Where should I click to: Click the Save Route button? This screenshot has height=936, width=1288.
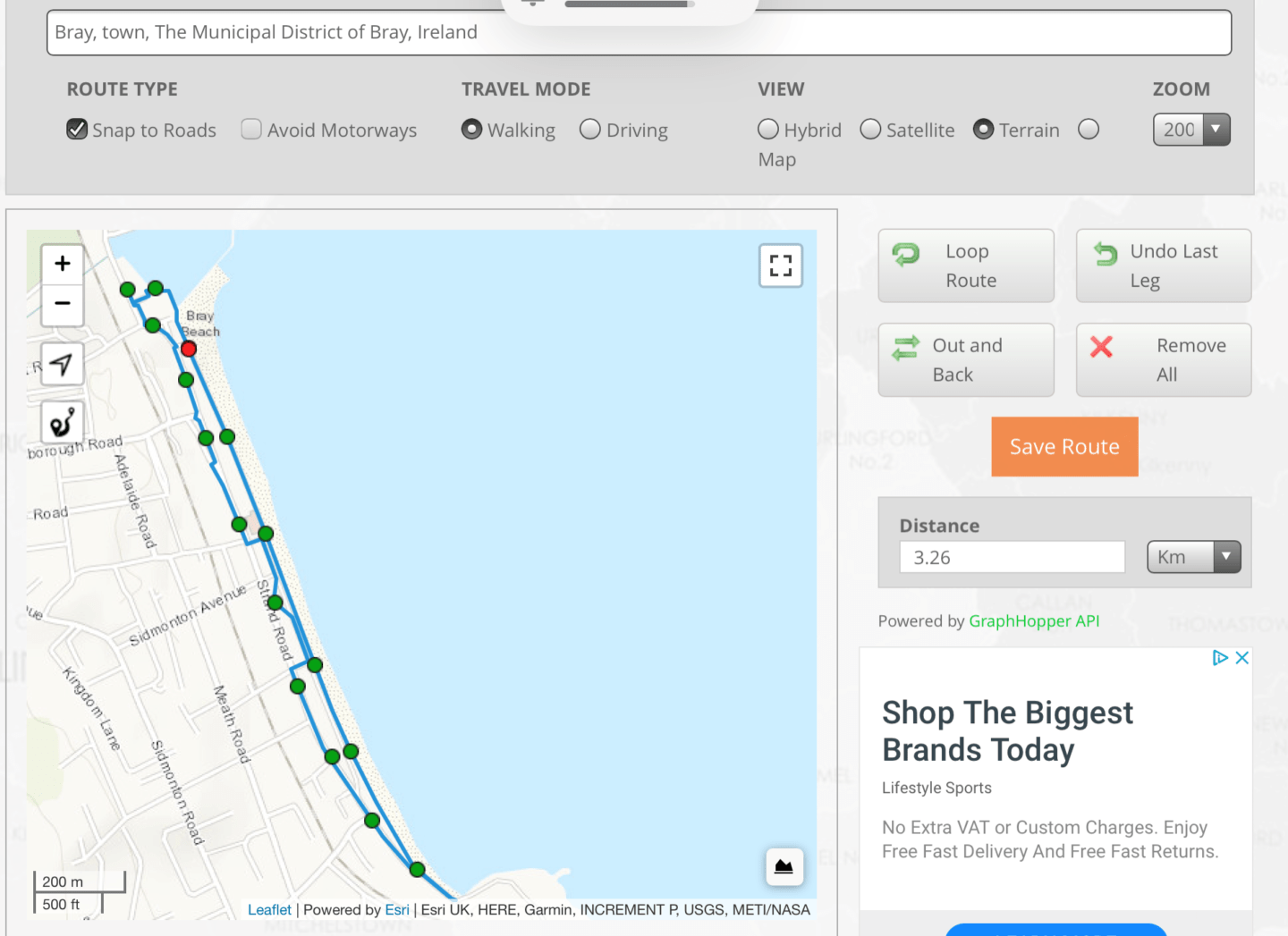1064,446
